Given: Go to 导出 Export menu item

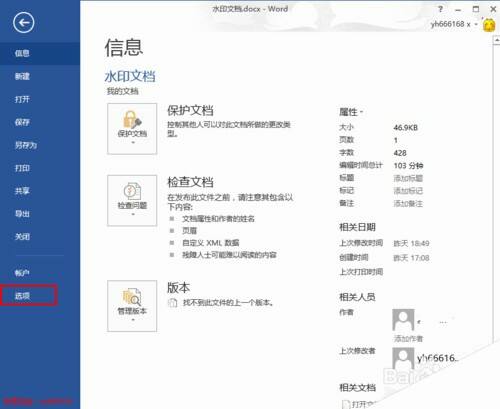Looking at the screenshot, I should click(x=22, y=214).
